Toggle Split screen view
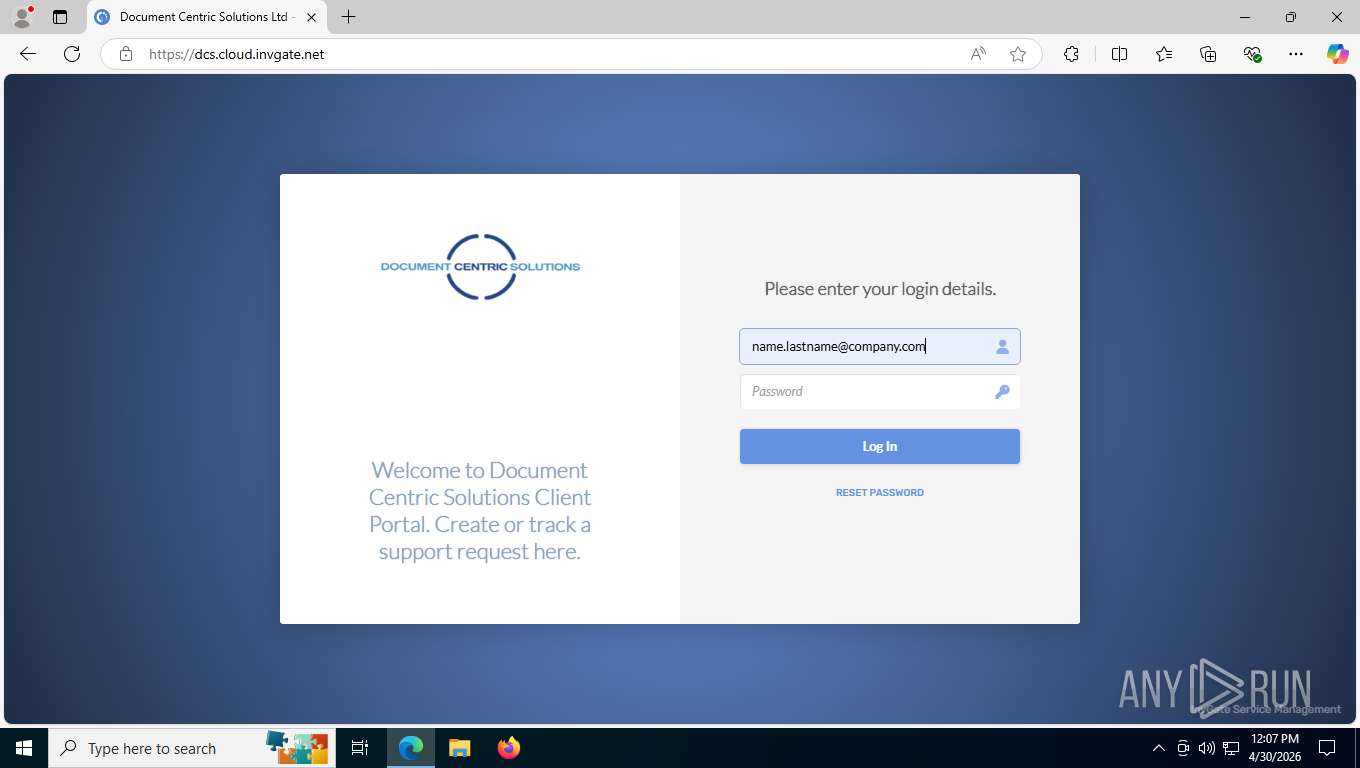The image size is (1360, 768). point(1119,54)
